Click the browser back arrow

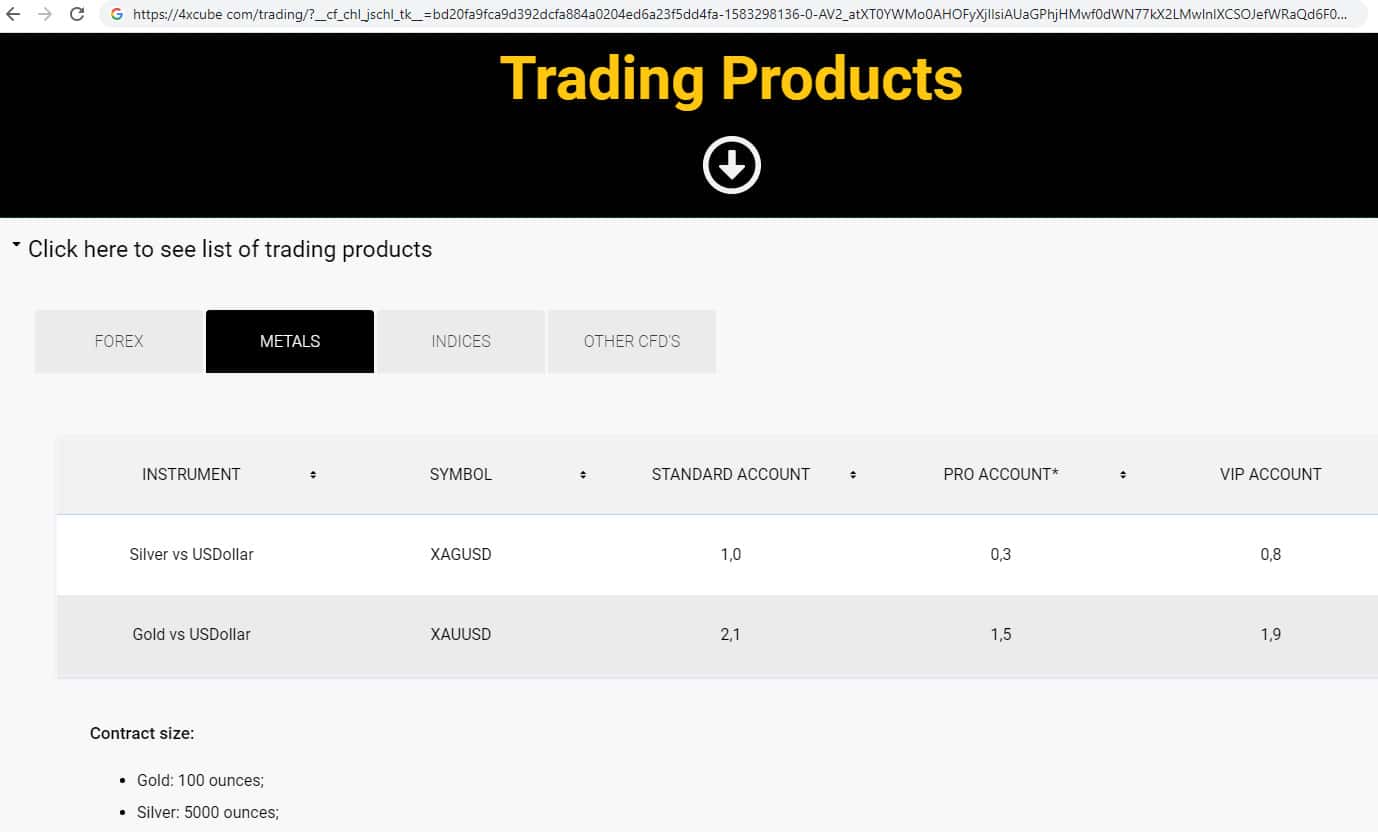(x=13, y=15)
